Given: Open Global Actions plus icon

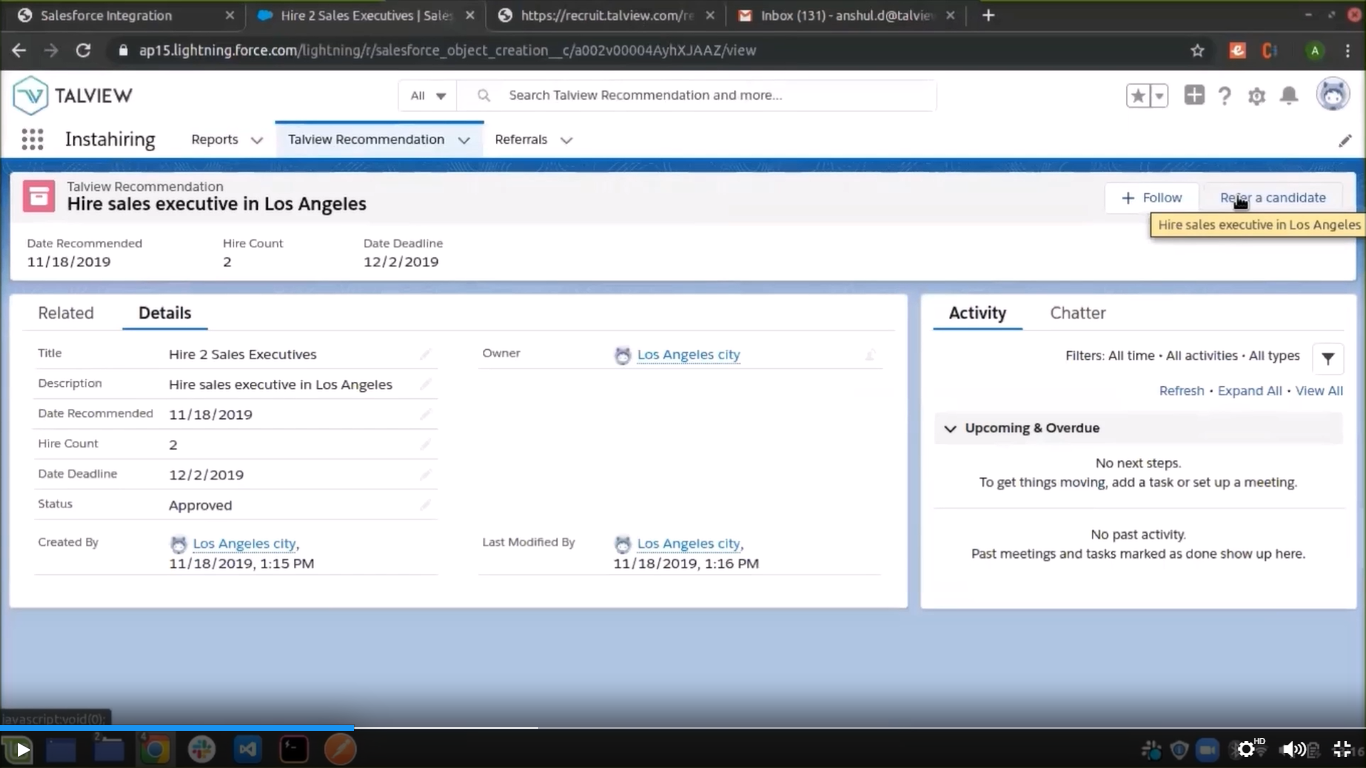Looking at the screenshot, I should (1194, 95).
